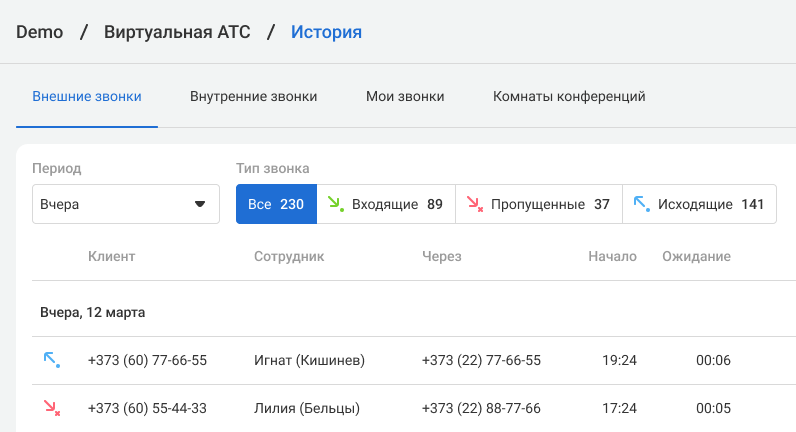The width and height of the screenshot is (796, 432).
Task: Sort by Начало column header
Action: pos(612,257)
